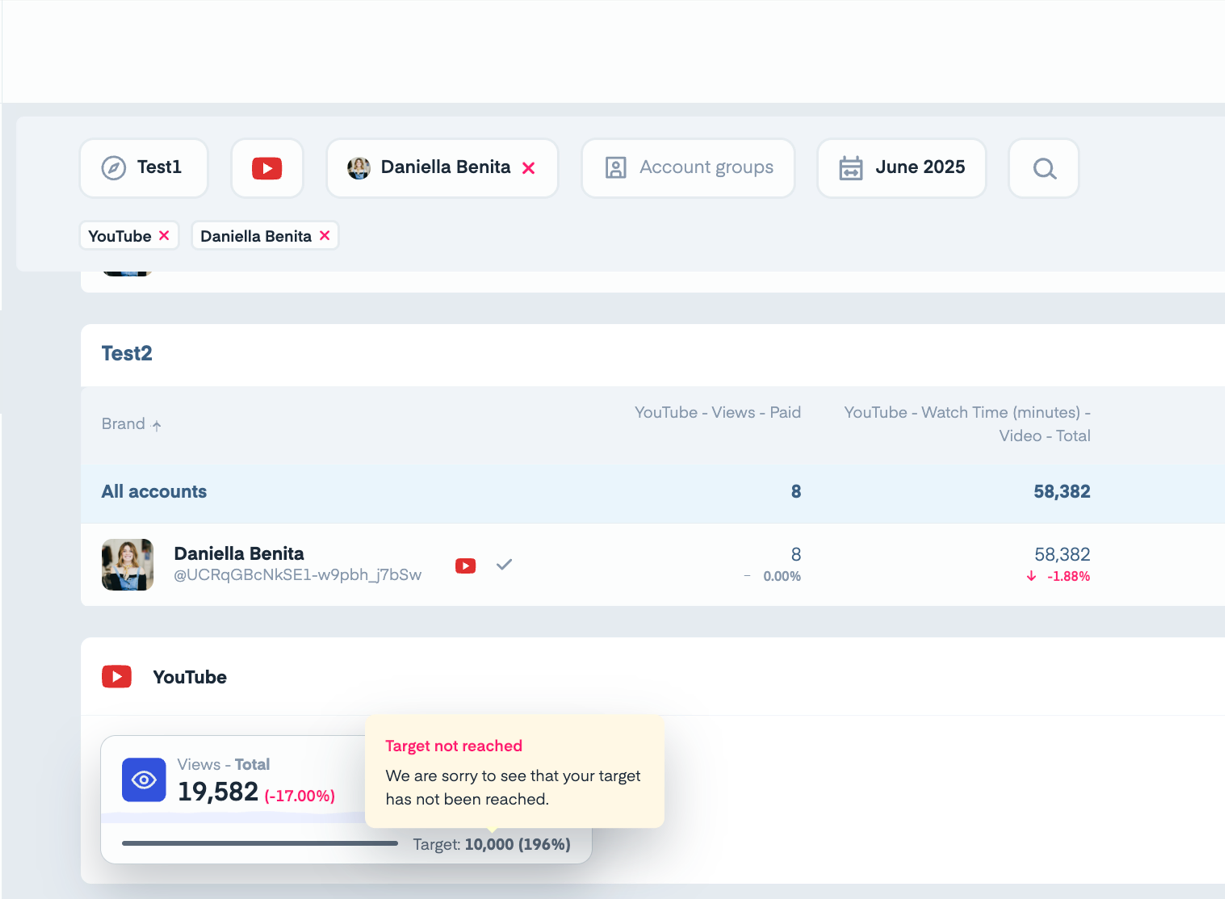Click the eye icon on Views card

tap(144, 780)
